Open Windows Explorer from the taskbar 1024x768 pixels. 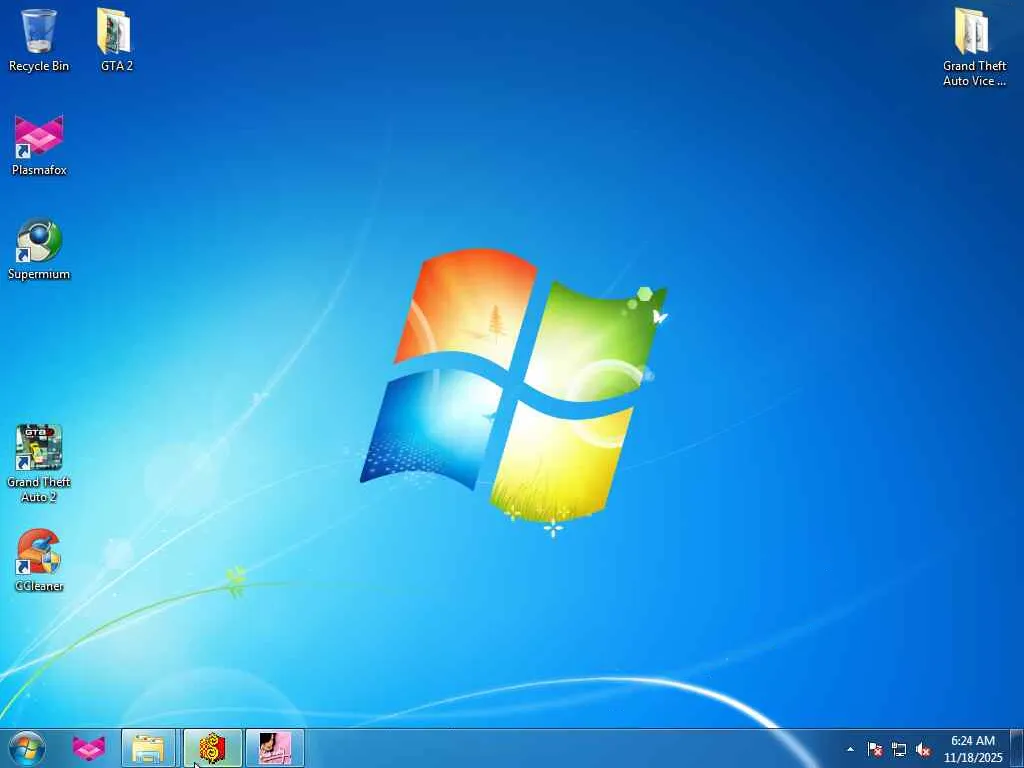[148, 748]
